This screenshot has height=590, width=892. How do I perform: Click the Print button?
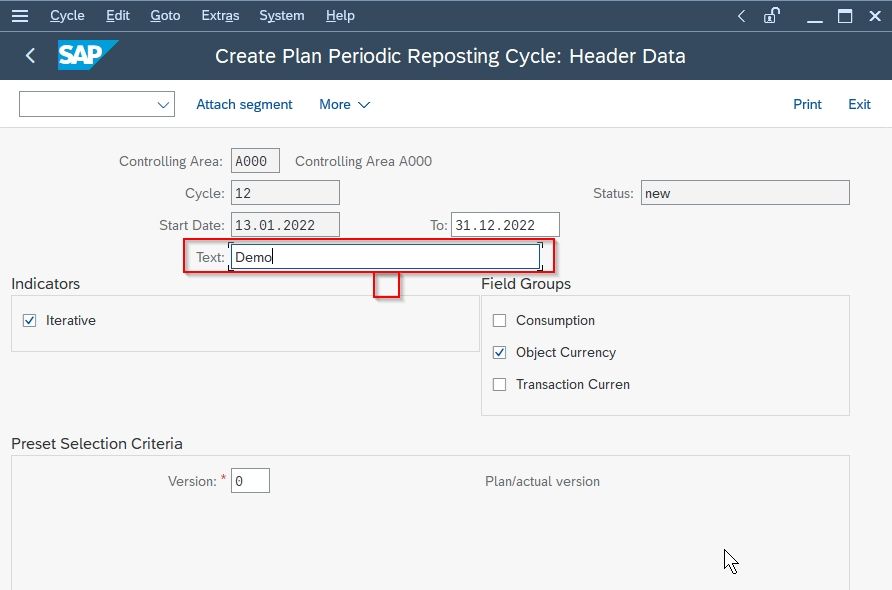(807, 105)
